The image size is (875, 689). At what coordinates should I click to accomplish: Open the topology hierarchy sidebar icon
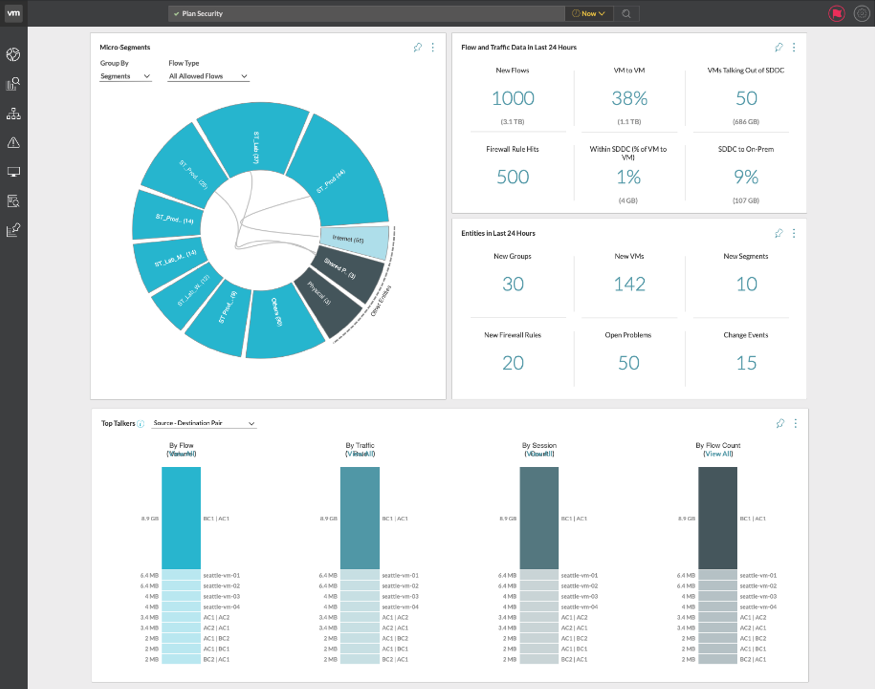(13, 114)
